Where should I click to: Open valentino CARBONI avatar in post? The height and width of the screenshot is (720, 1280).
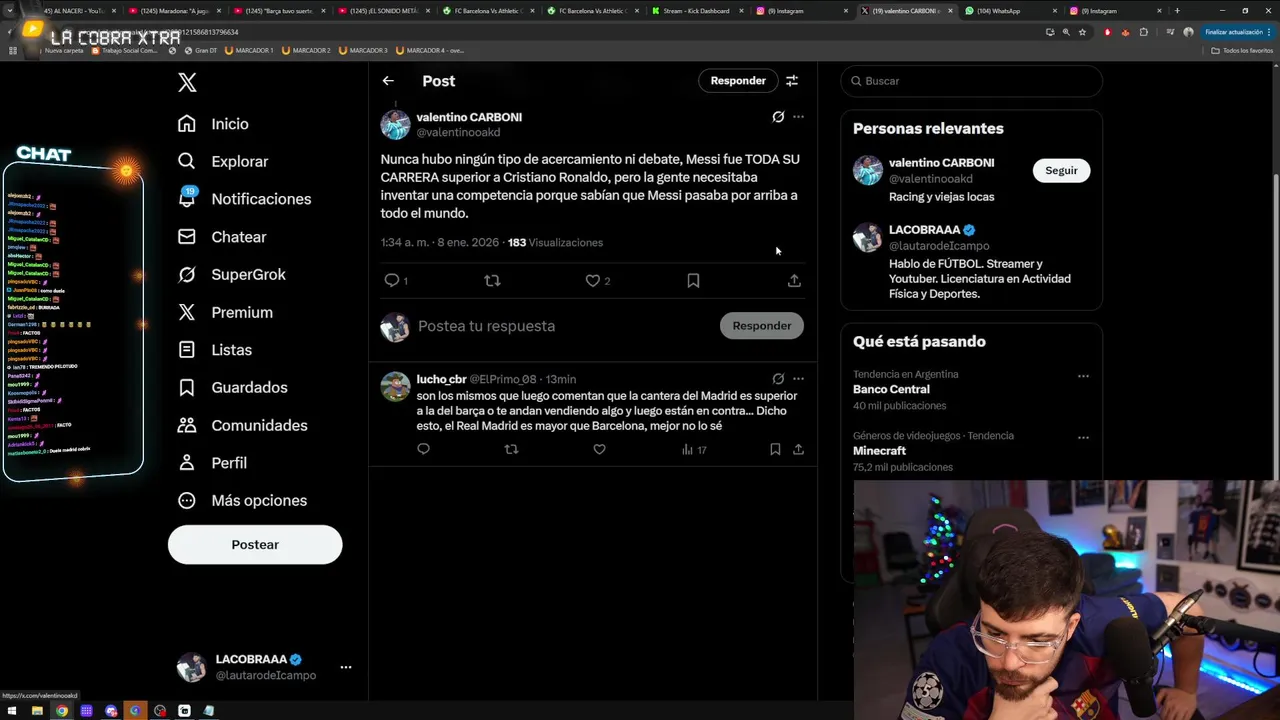click(x=395, y=125)
